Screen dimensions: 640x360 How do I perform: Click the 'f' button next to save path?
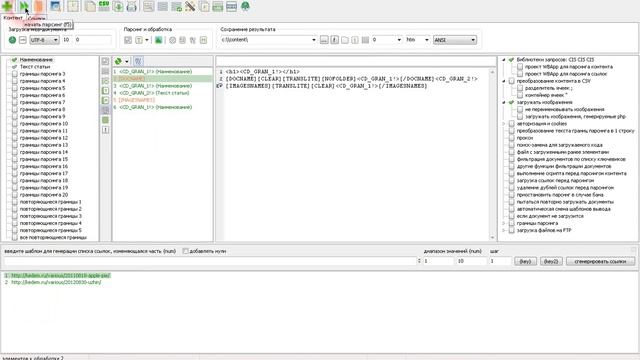[x=334, y=40]
